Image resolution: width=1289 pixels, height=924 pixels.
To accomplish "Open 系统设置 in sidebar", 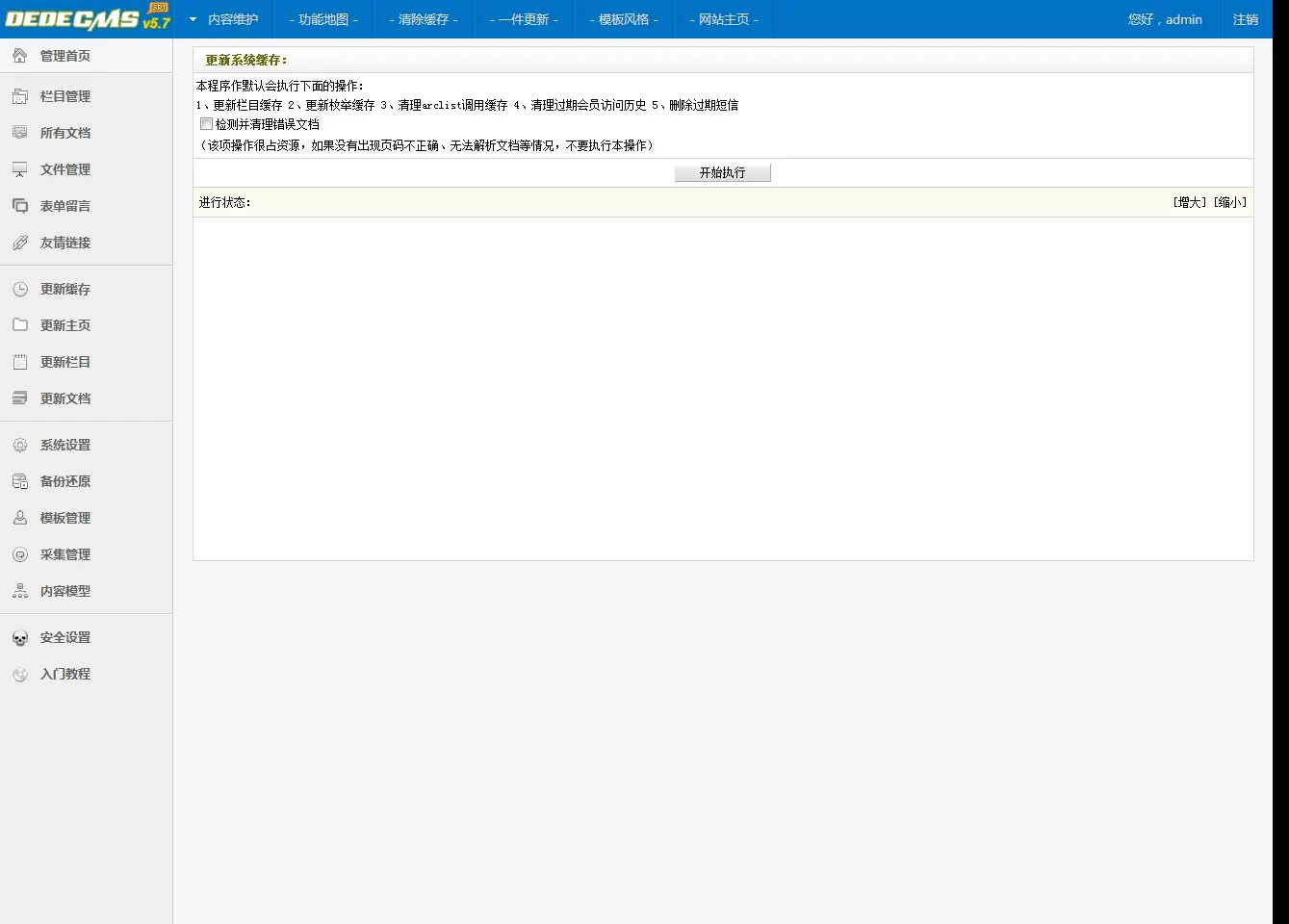I will click(x=65, y=445).
